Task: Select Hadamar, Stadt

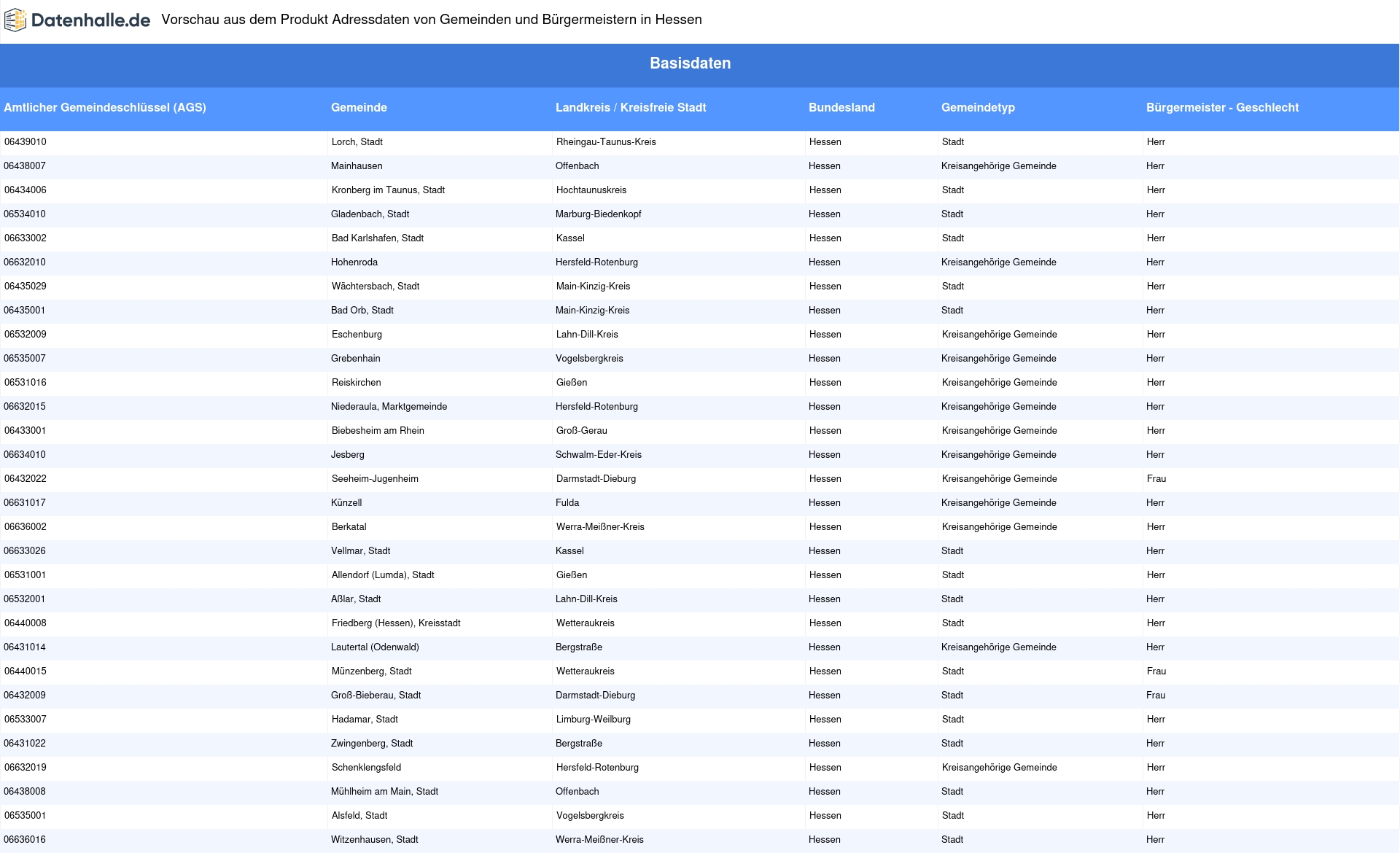Action: pos(365,720)
